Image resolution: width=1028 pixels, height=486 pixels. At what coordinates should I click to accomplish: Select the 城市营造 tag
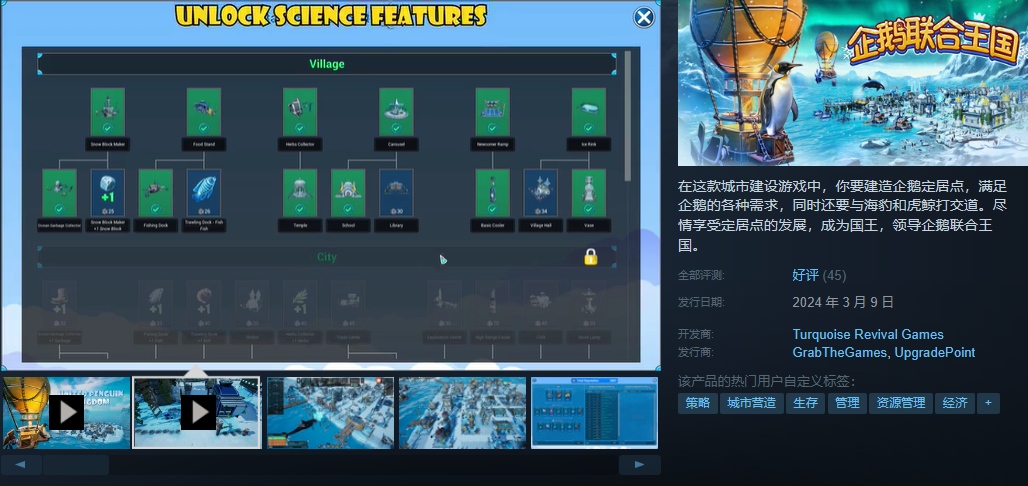point(751,403)
